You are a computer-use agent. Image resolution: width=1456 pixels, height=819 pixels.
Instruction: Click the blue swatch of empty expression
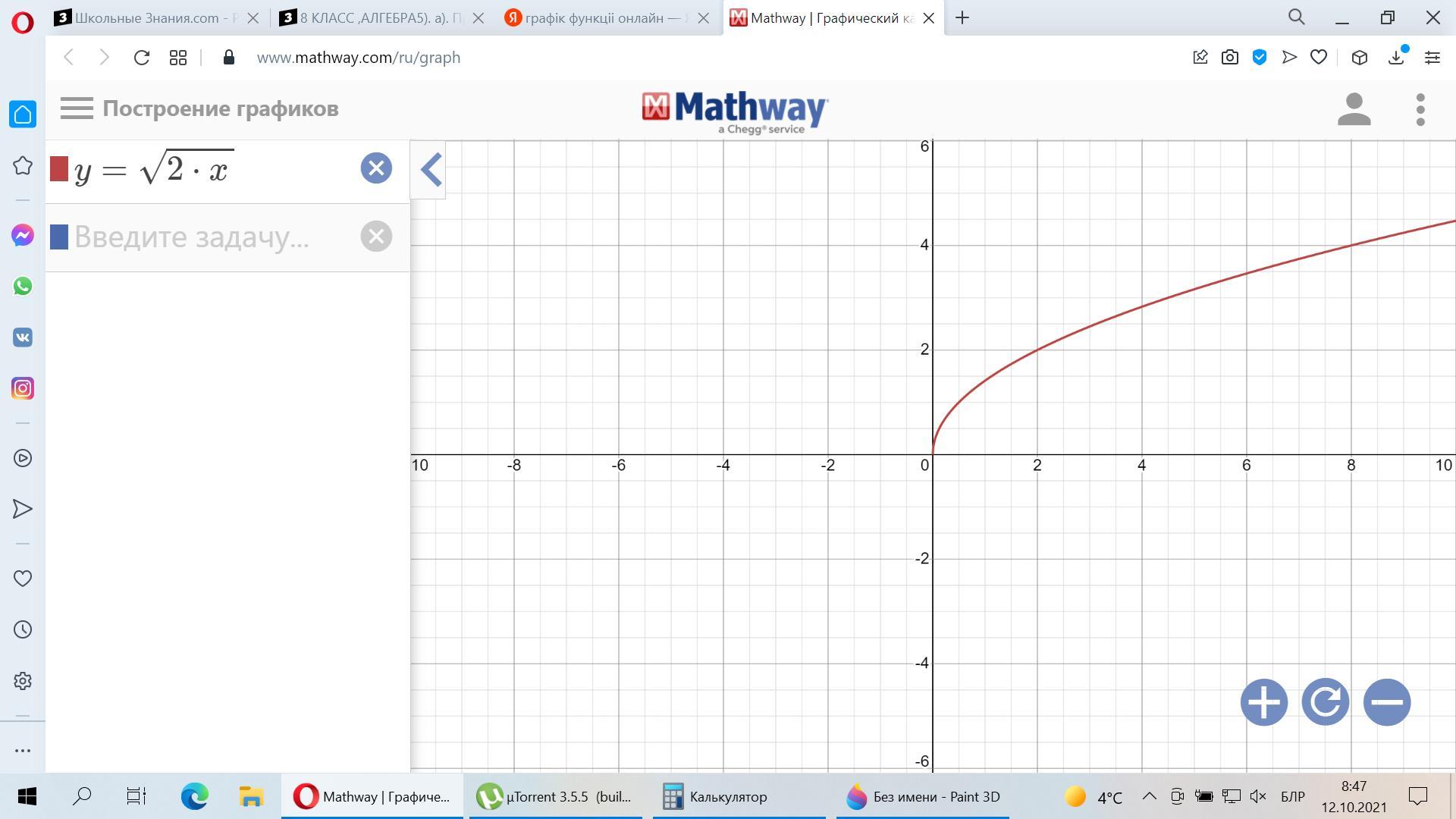point(59,237)
